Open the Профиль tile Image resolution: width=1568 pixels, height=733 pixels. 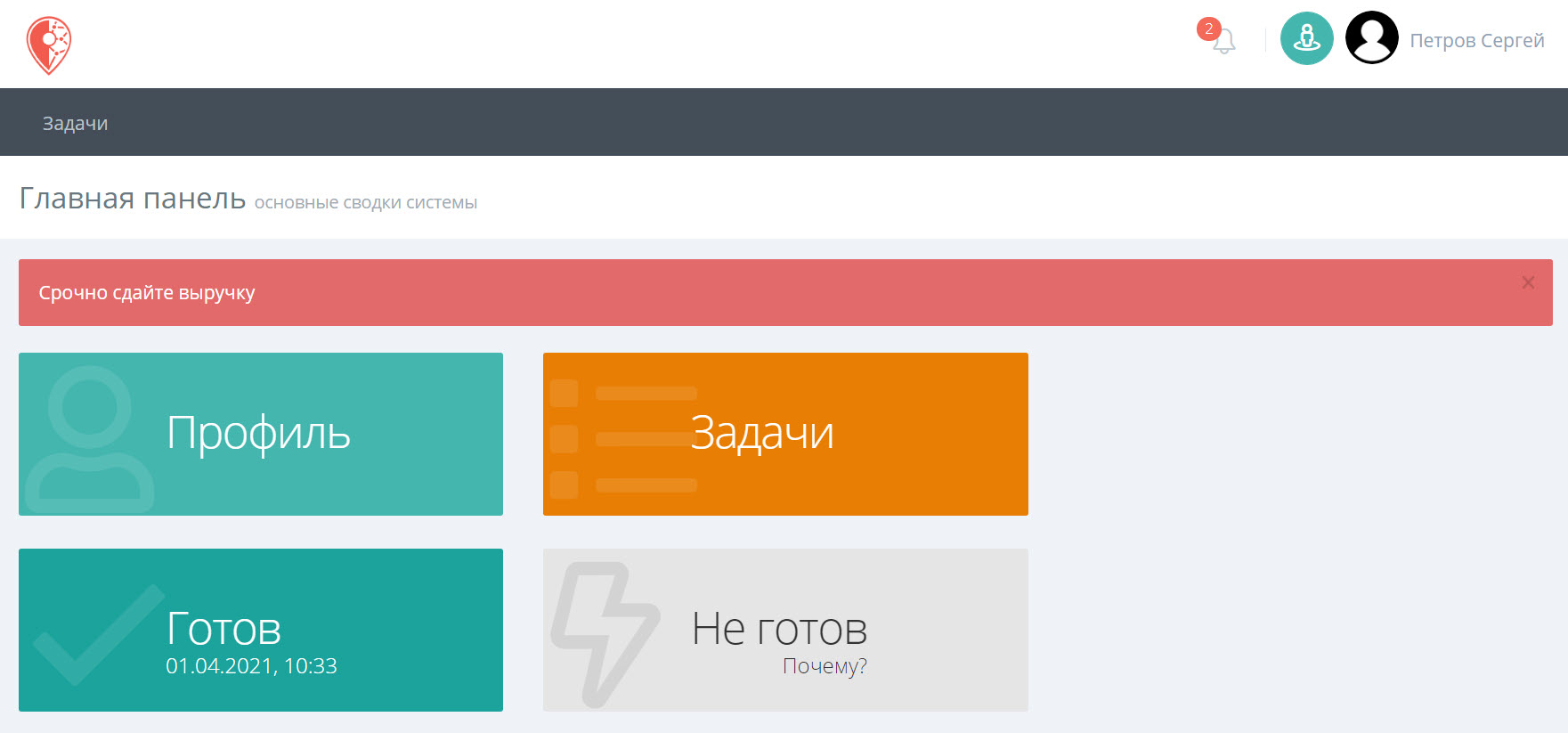click(261, 434)
